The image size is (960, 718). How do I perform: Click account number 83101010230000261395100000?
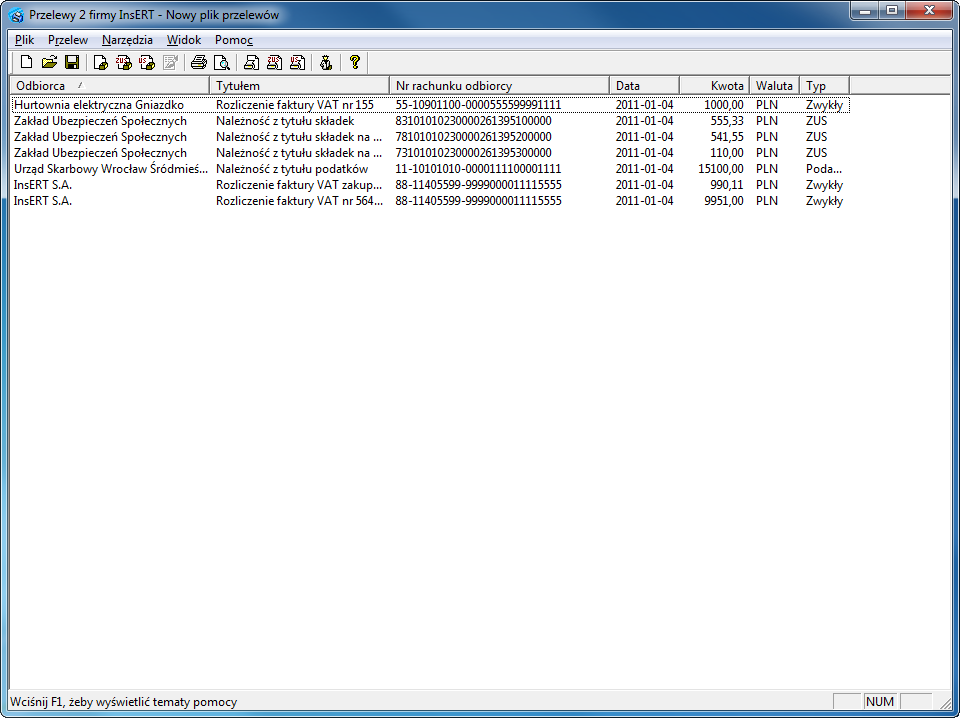[473, 121]
